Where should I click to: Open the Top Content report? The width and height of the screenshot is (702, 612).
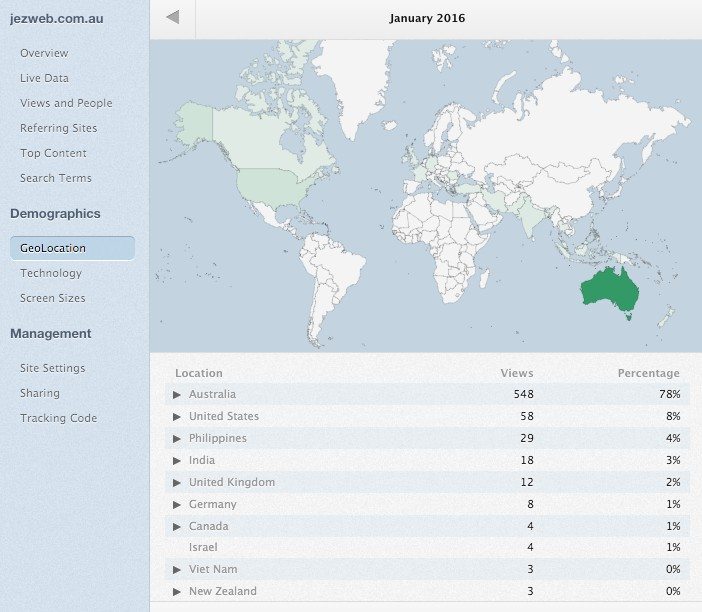pos(53,153)
